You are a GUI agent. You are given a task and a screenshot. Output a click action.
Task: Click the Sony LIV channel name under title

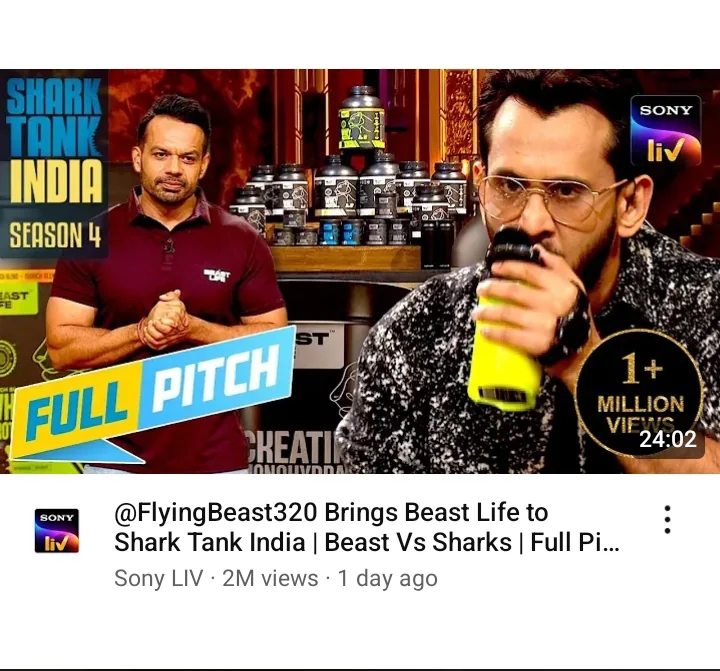[x=158, y=578]
